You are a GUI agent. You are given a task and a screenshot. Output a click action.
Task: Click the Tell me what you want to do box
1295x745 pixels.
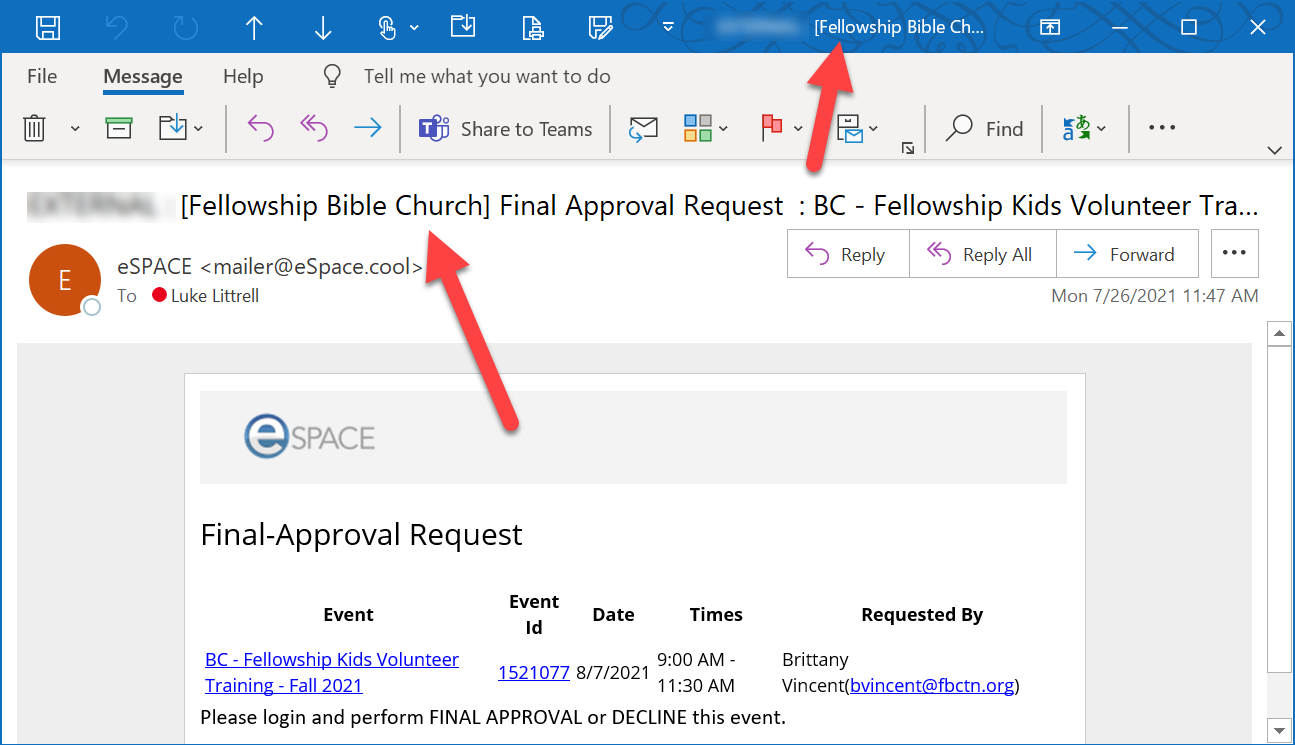(x=487, y=76)
